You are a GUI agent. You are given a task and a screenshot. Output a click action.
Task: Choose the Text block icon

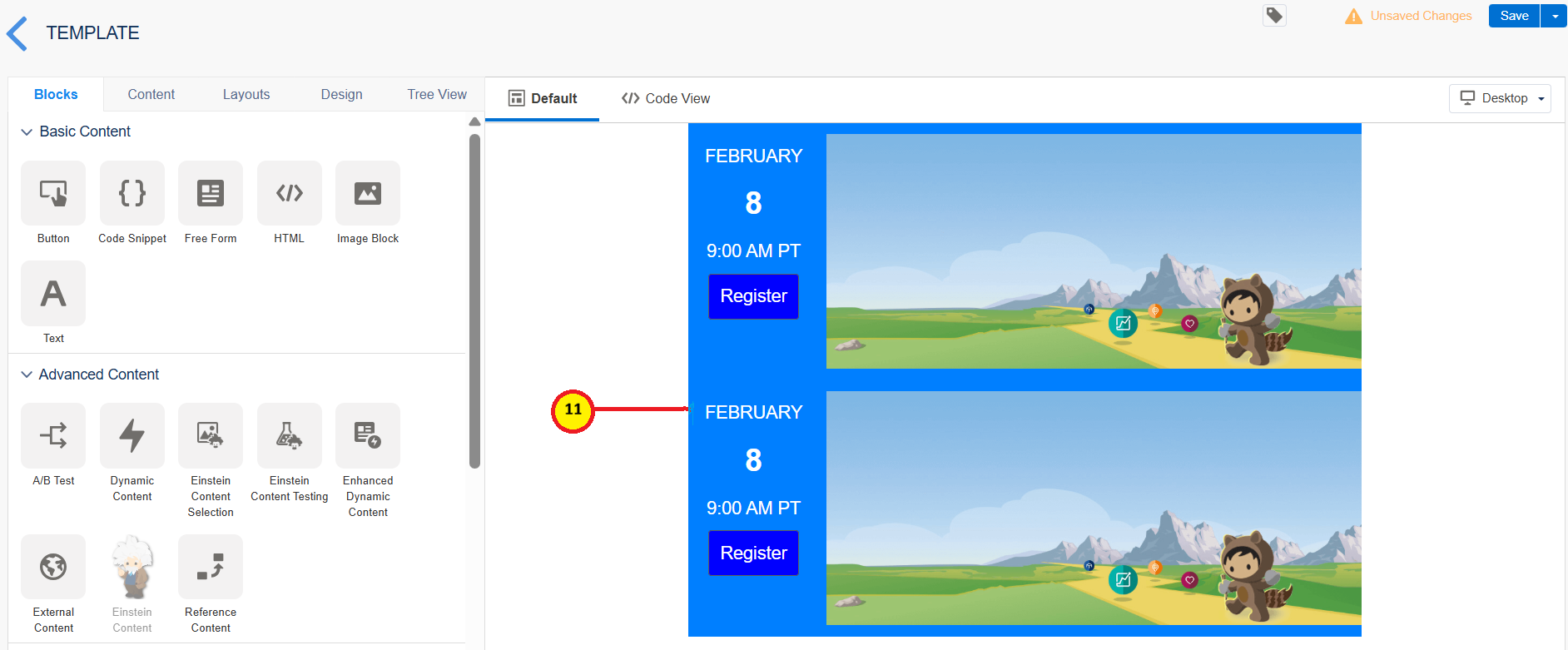point(53,294)
